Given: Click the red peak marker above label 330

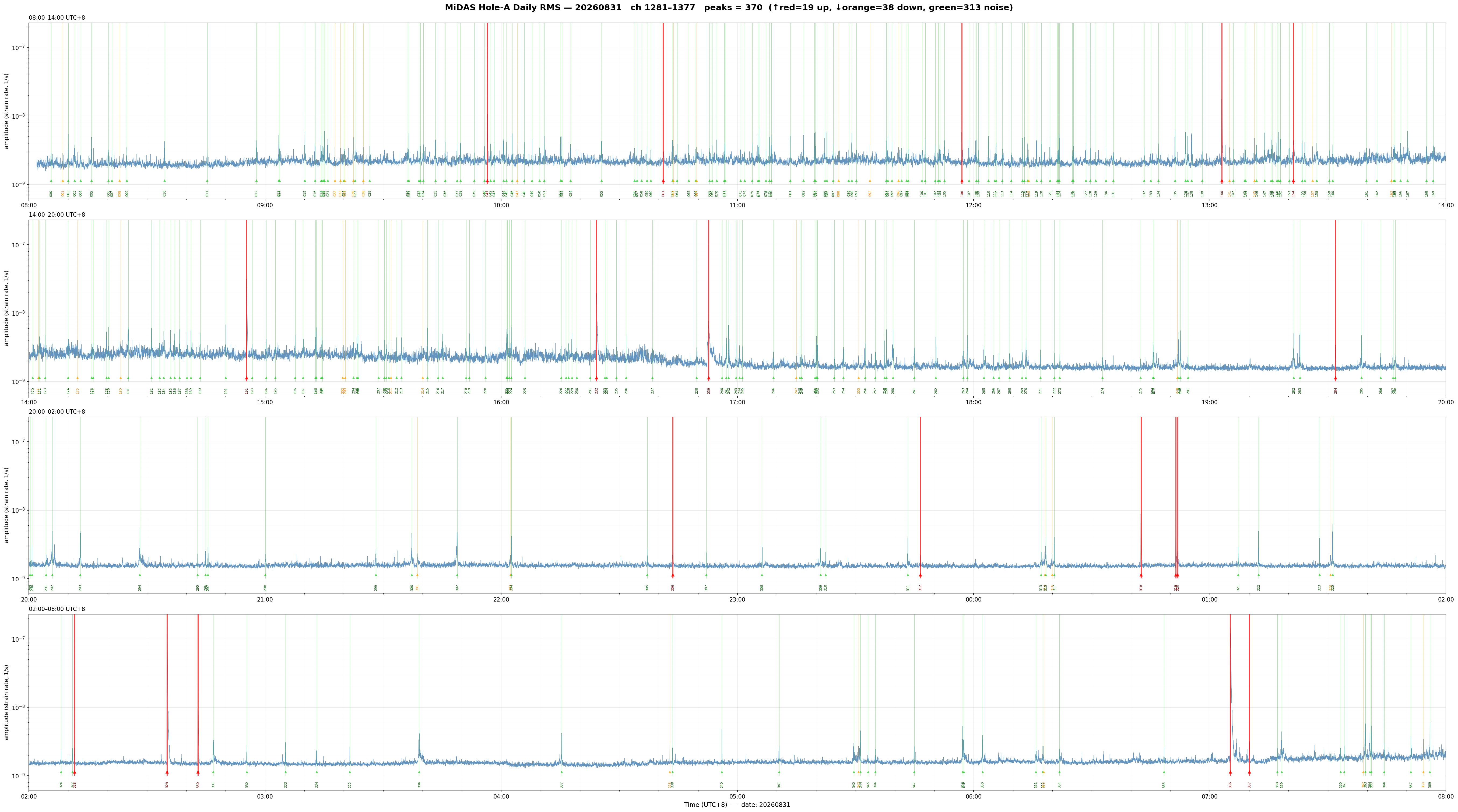Looking at the screenshot, I should pyautogui.click(x=198, y=772).
